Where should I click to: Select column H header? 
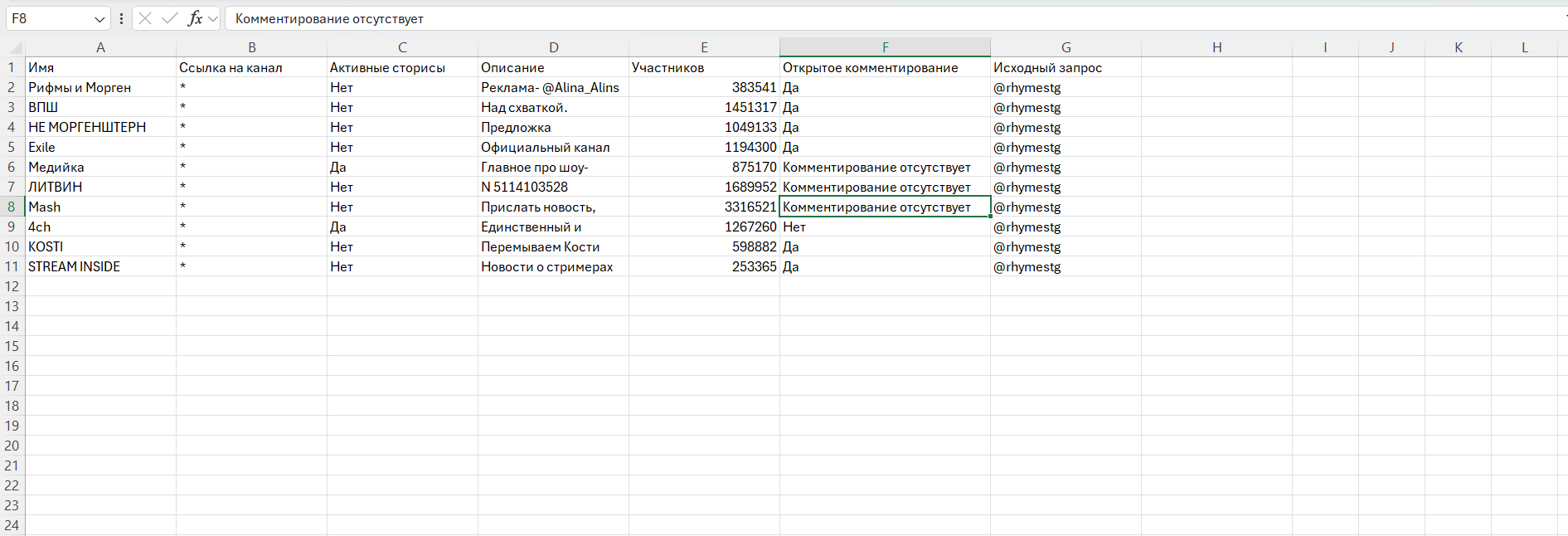[1216, 47]
